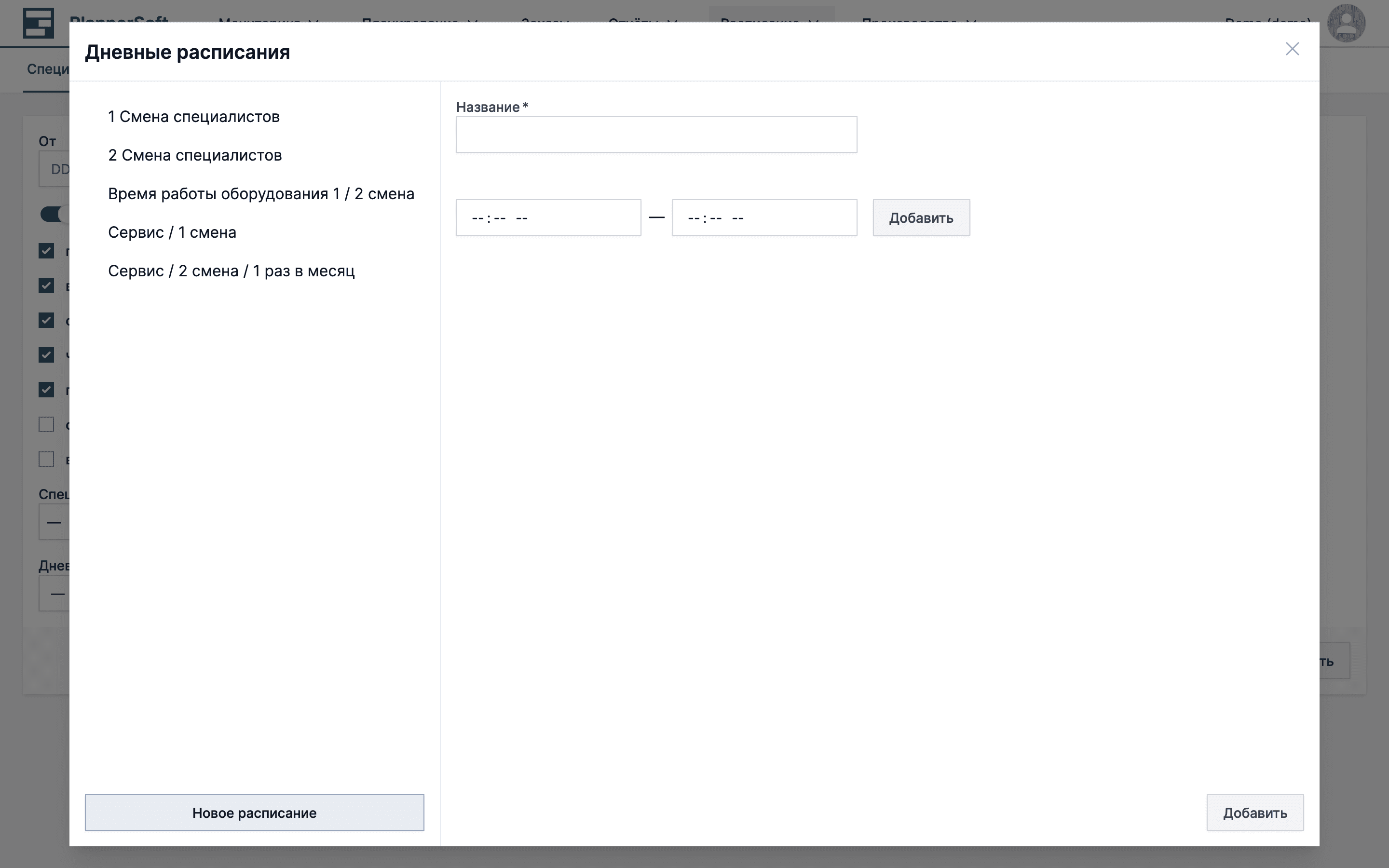
Task: Open Время работы оборудования 1 / 2 смена
Action: point(260,193)
